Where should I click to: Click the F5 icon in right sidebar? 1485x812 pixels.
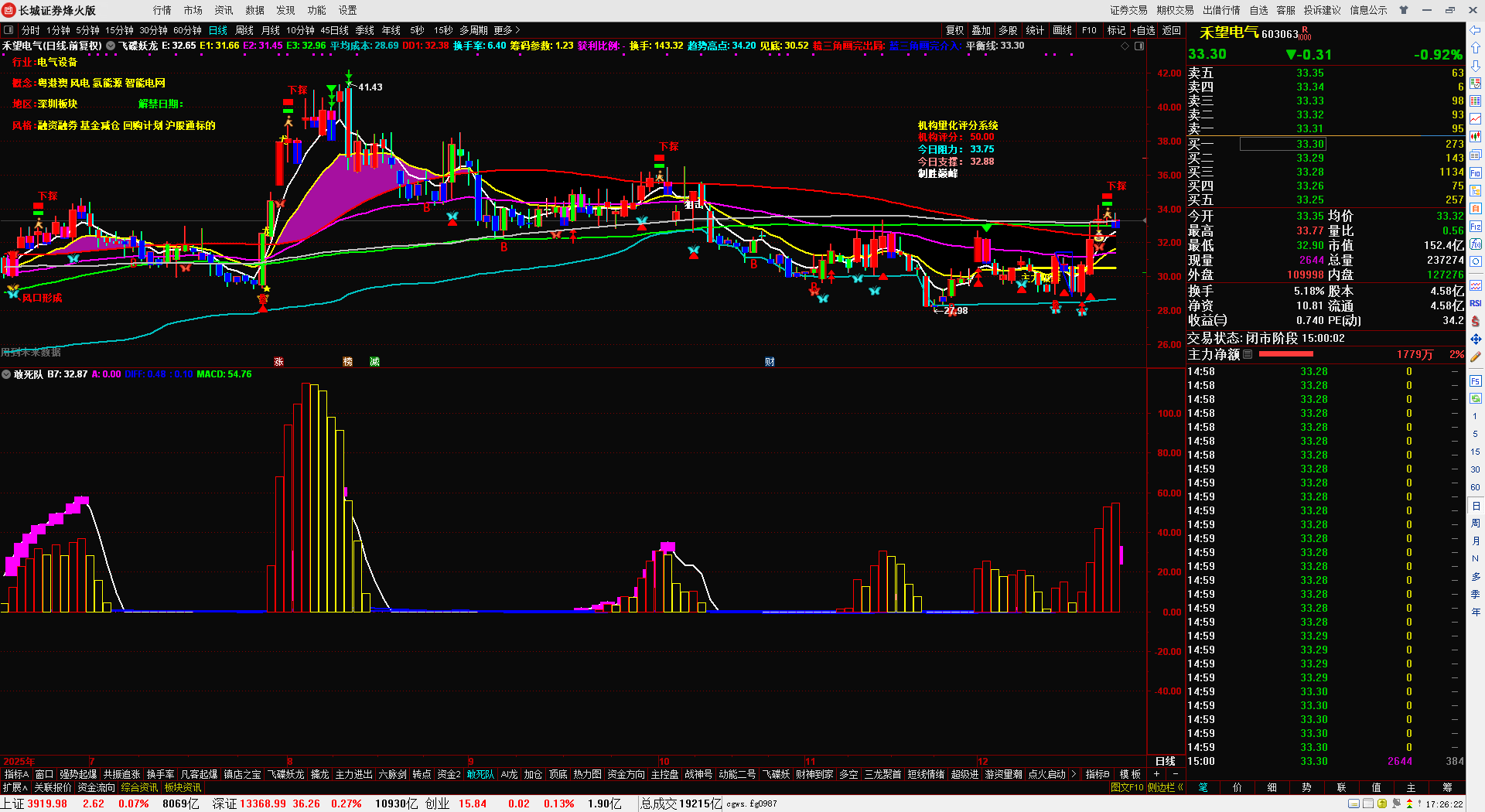(x=1476, y=381)
